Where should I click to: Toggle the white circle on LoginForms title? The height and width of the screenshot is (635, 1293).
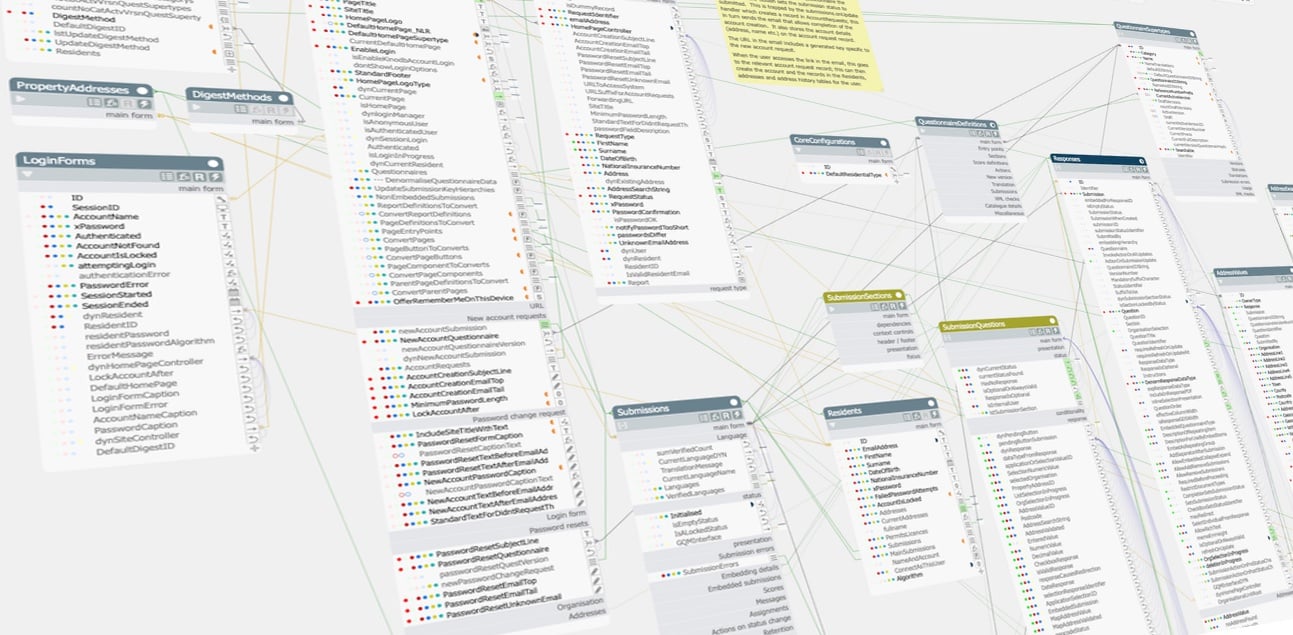(x=212, y=162)
